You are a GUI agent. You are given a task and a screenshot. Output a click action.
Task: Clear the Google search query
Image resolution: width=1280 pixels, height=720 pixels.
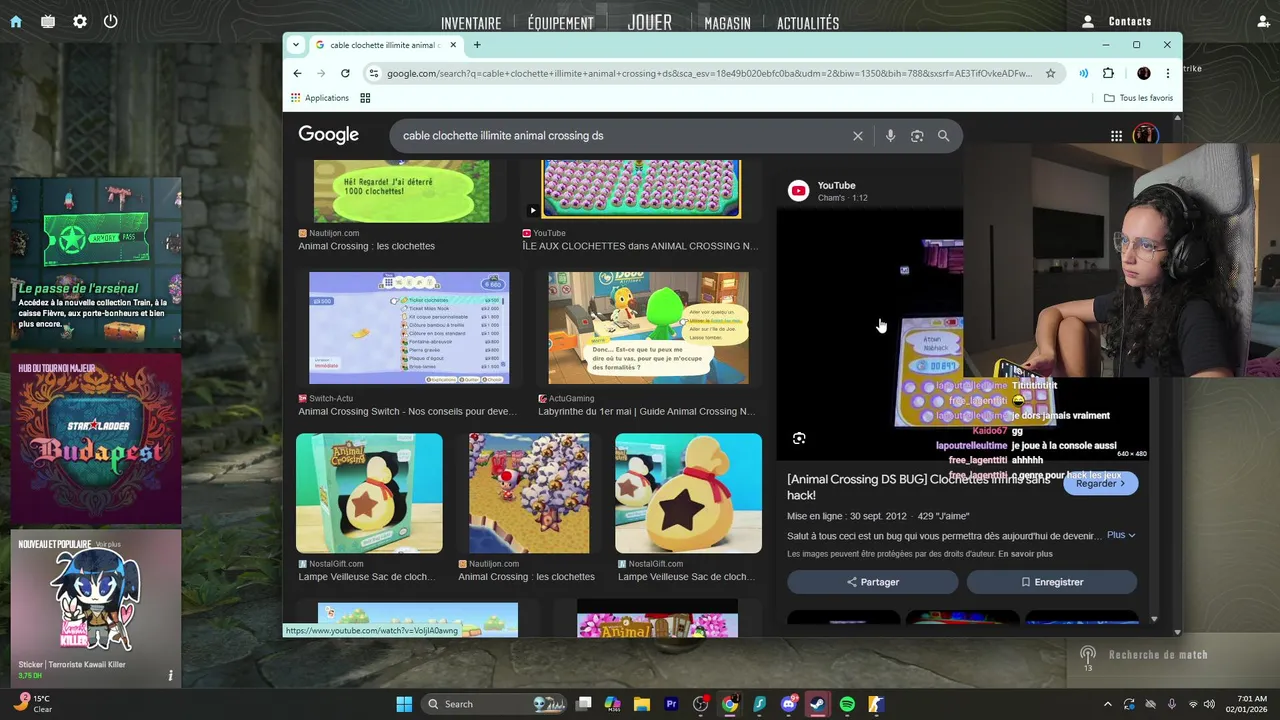[857, 136]
